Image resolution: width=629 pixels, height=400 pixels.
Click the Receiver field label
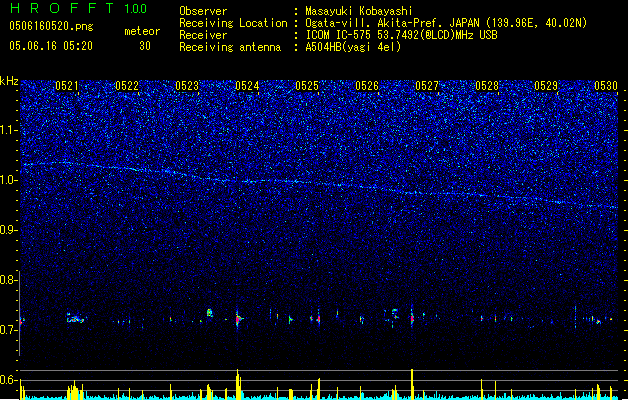click(x=203, y=35)
